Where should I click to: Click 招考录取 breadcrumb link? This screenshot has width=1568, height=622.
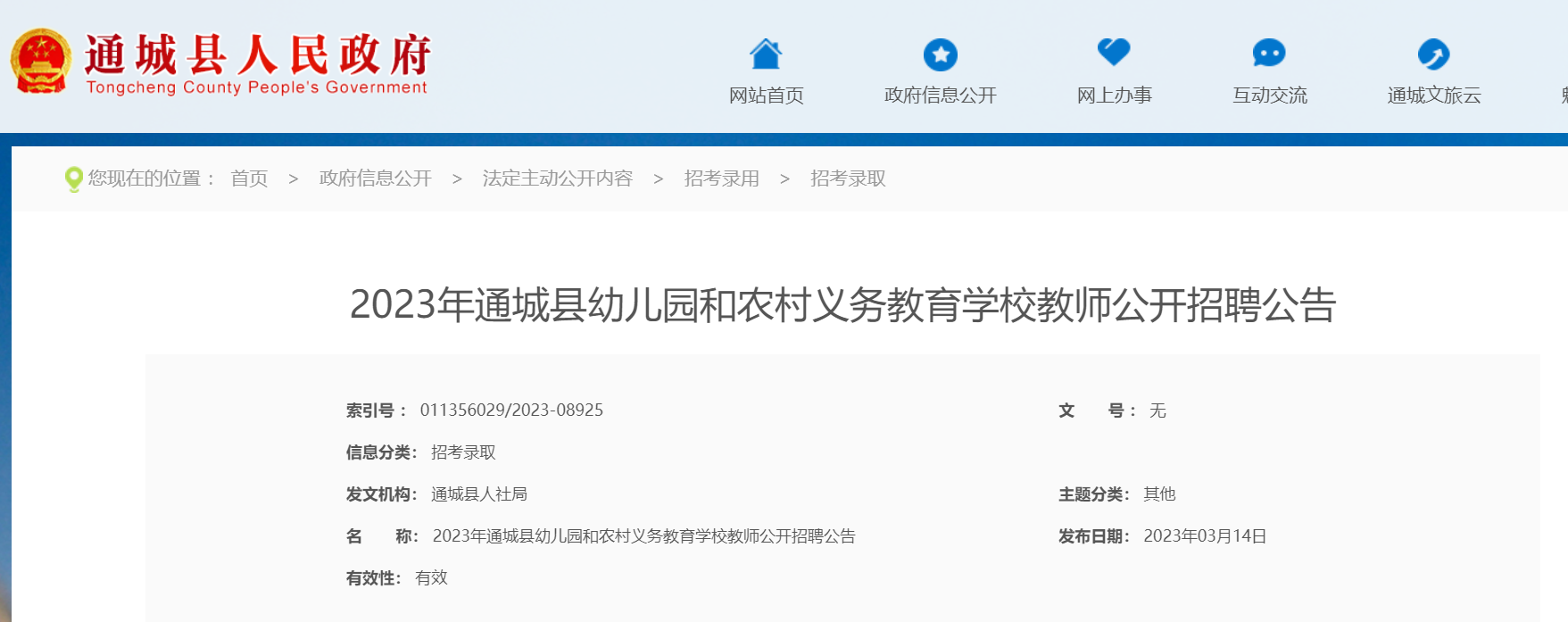click(x=848, y=178)
